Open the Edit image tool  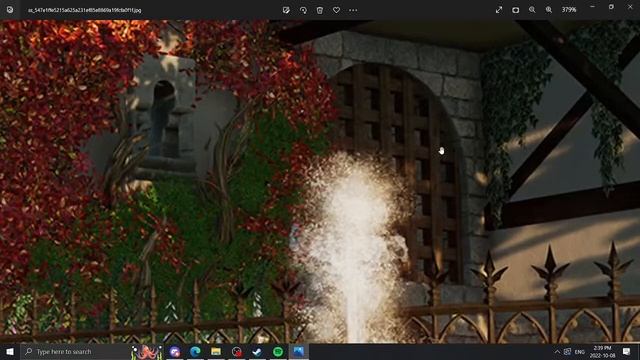(286, 10)
